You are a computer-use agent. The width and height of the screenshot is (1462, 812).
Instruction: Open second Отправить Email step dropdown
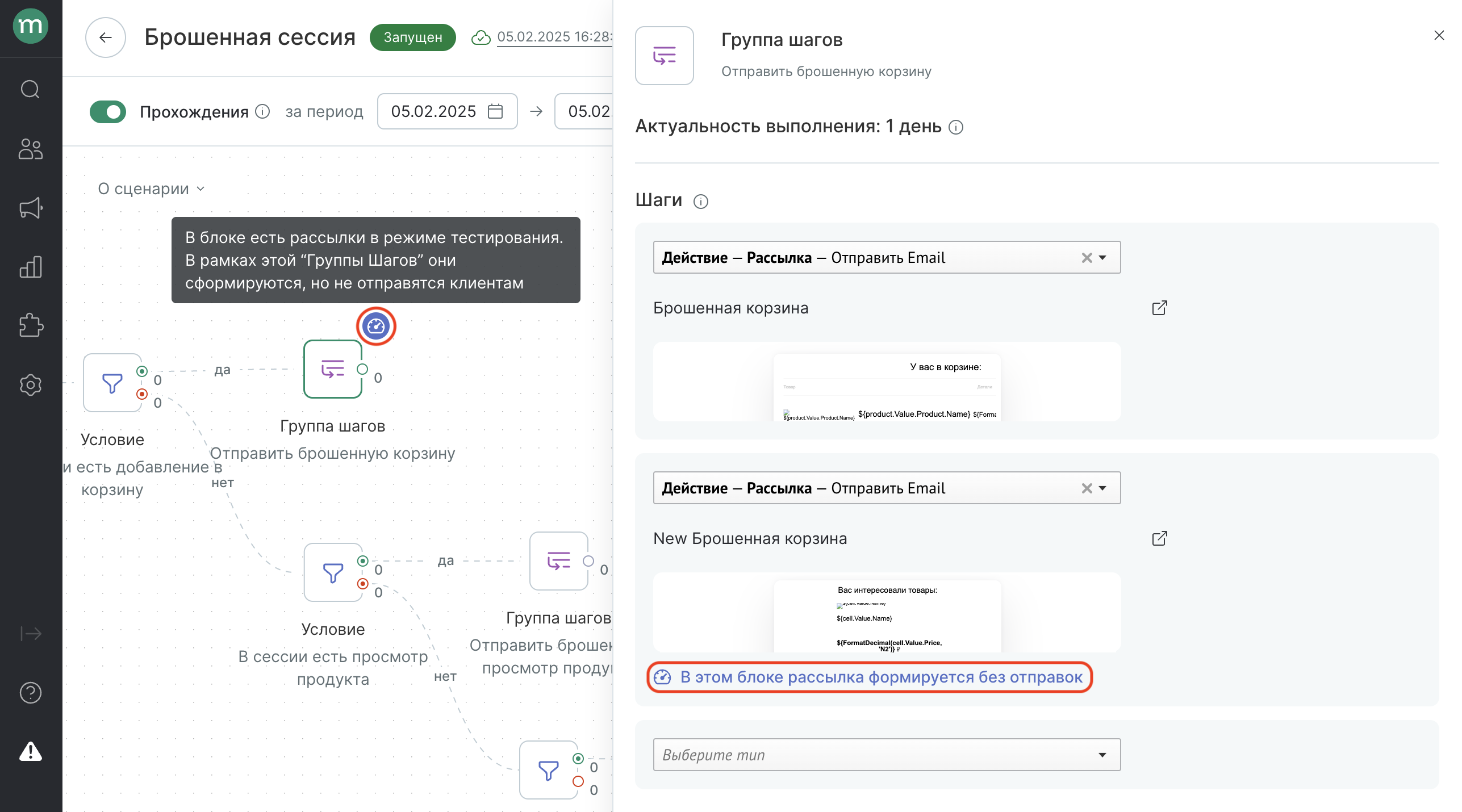(x=887, y=488)
